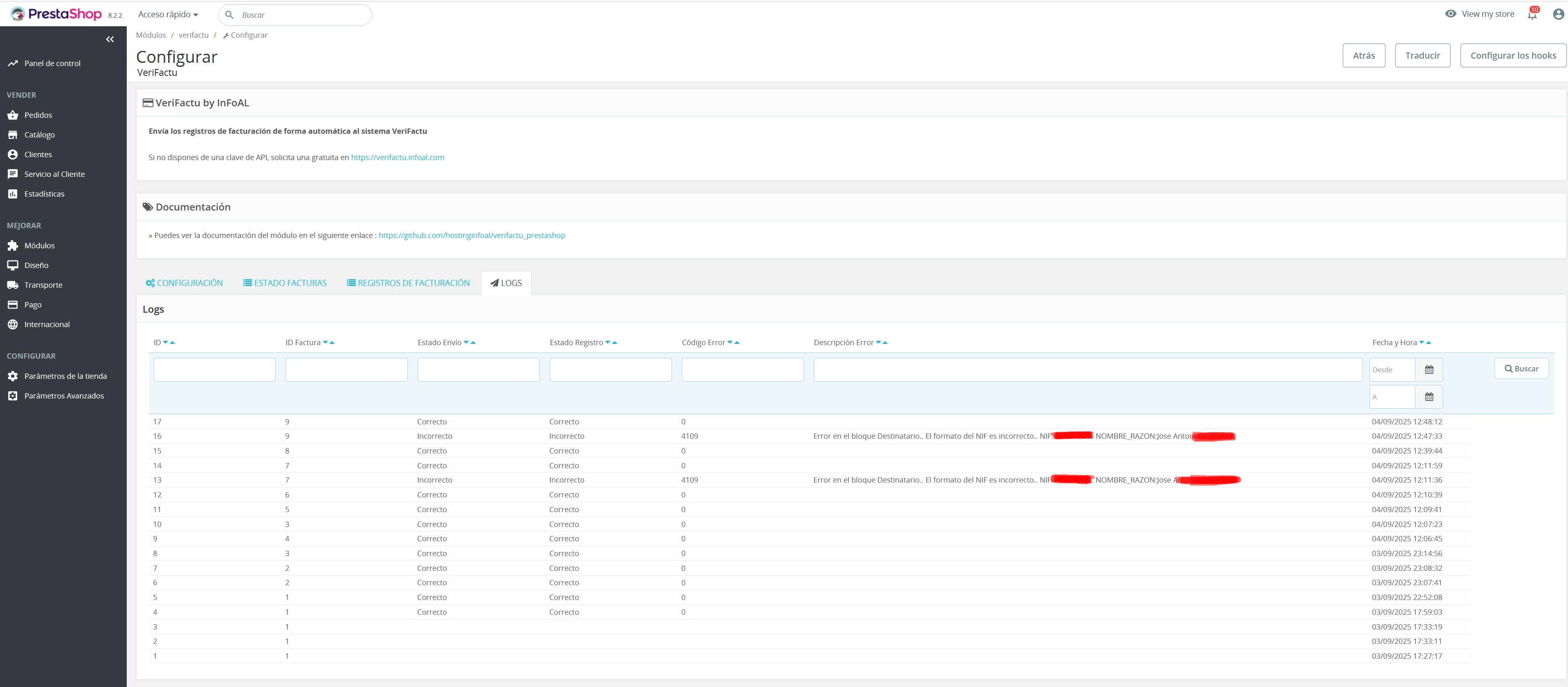This screenshot has height=687, width=1568.
Task: Expand the Acceso rápido dropdown
Action: click(x=168, y=15)
